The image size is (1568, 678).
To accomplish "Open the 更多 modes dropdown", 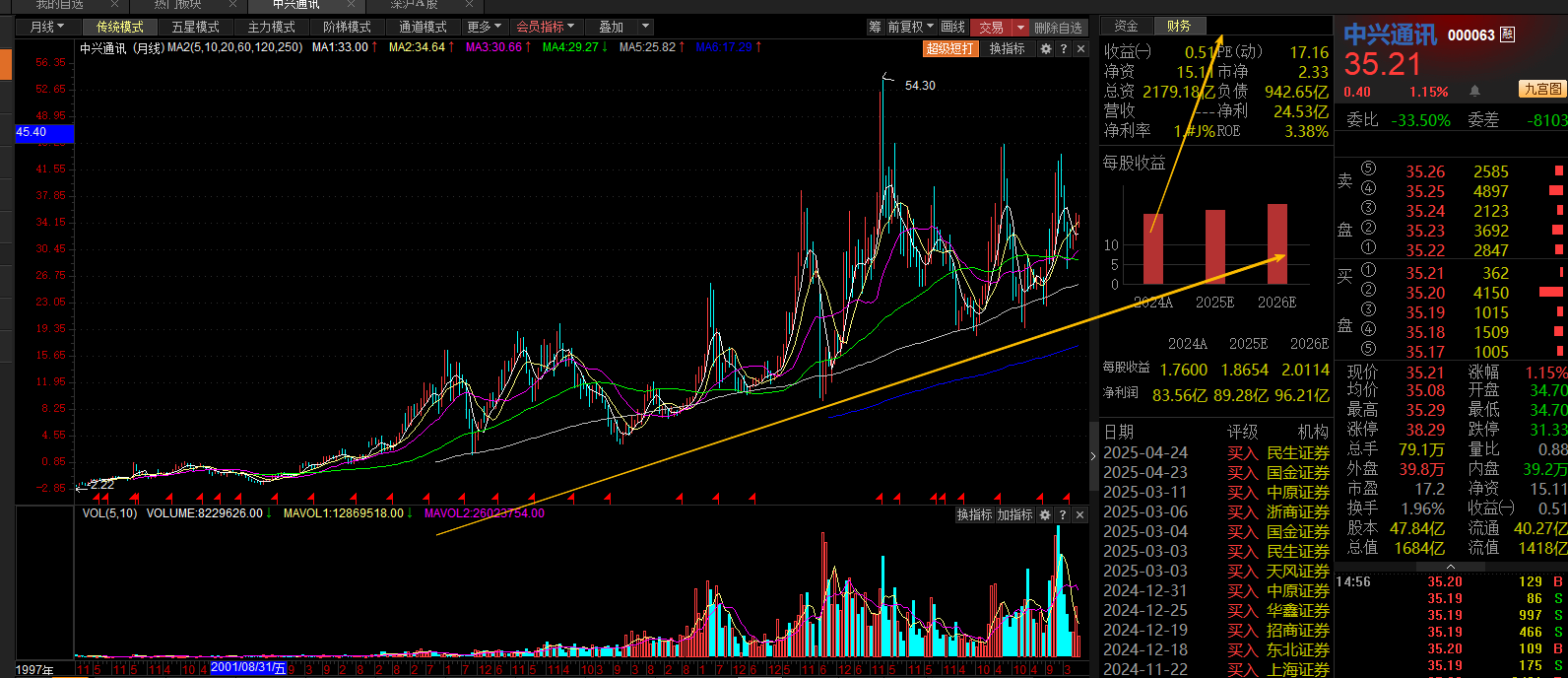I will pos(484,27).
